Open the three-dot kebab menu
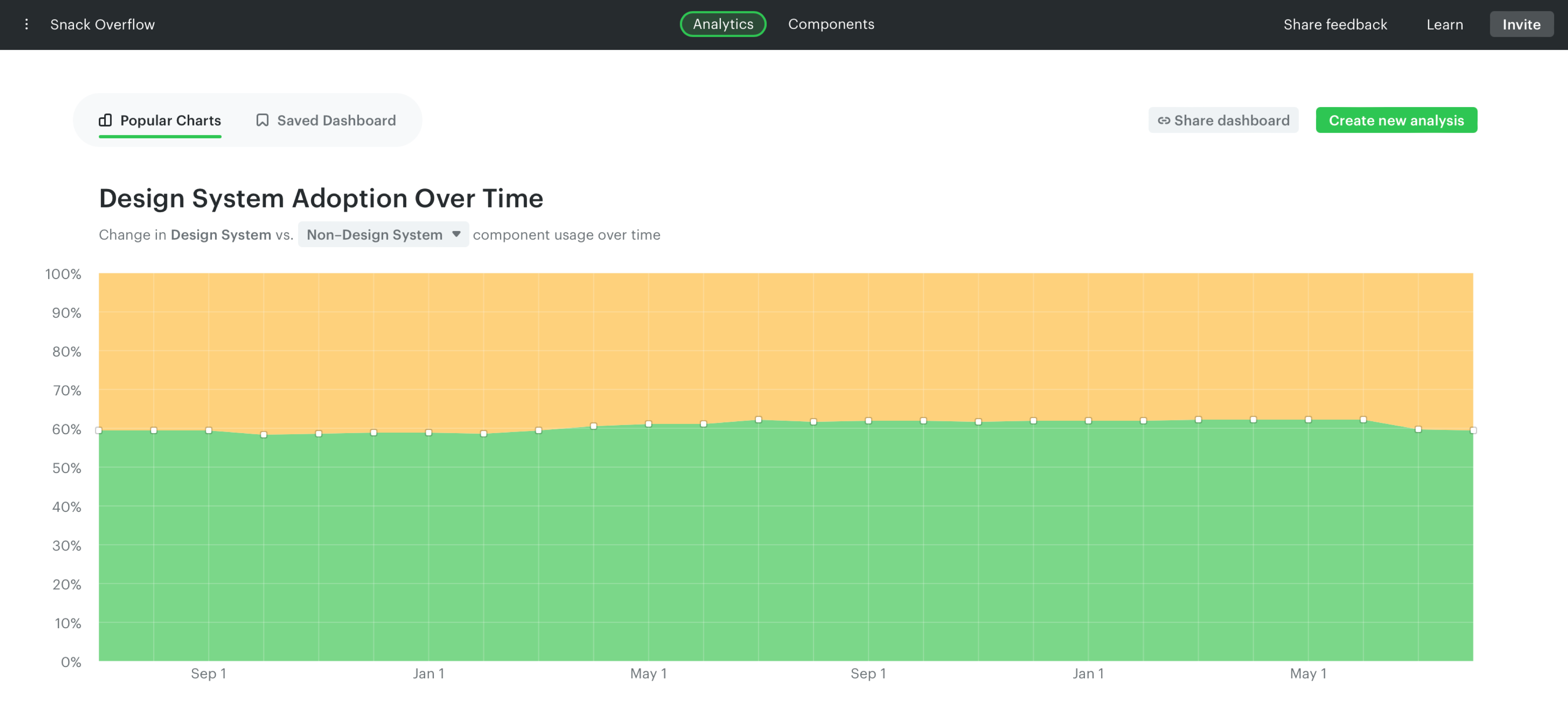This screenshot has width=1568, height=716. (x=26, y=24)
